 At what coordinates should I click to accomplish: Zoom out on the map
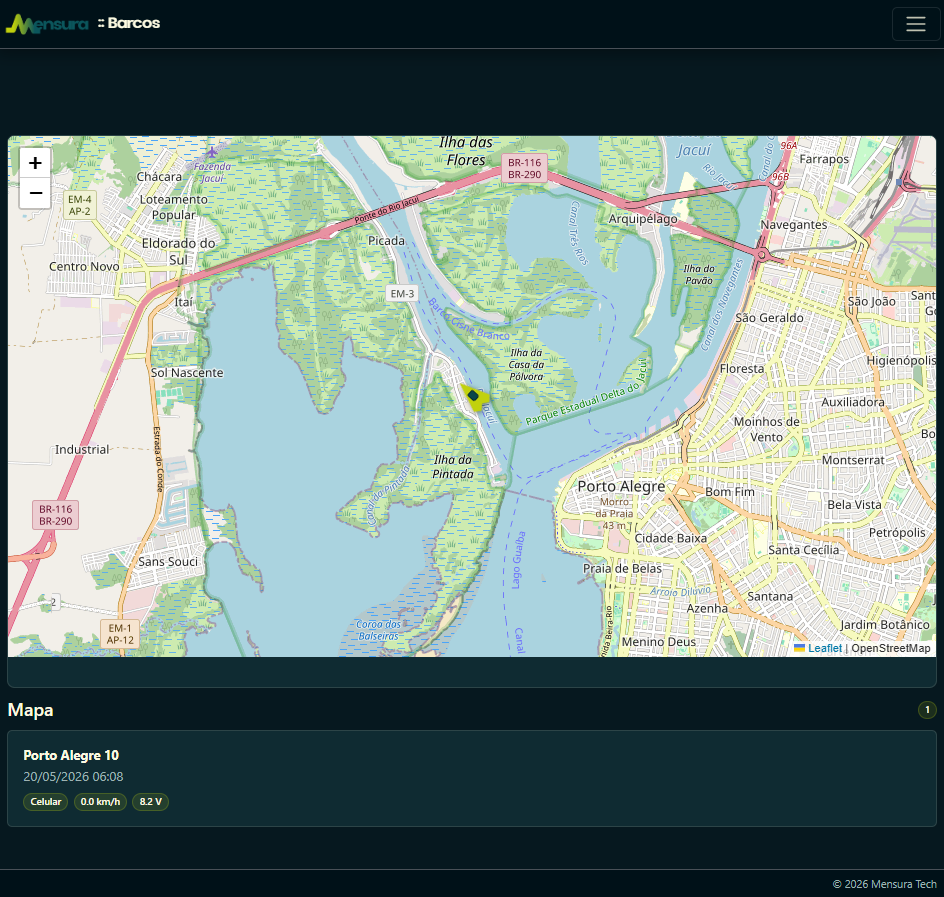point(35,193)
